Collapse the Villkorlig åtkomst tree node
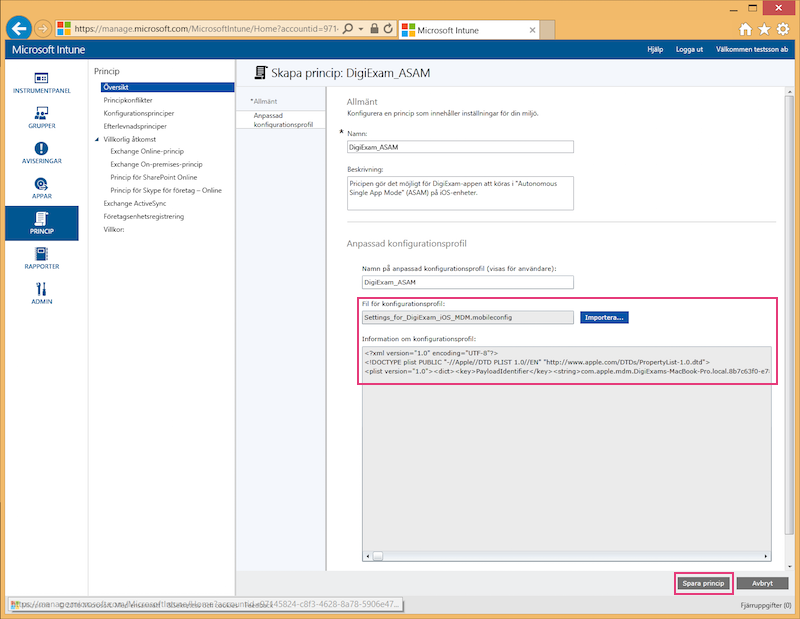 click(x=97, y=139)
